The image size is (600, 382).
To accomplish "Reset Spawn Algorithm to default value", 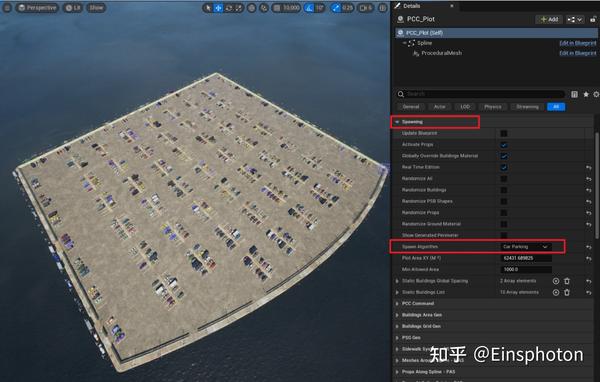I will (589, 247).
